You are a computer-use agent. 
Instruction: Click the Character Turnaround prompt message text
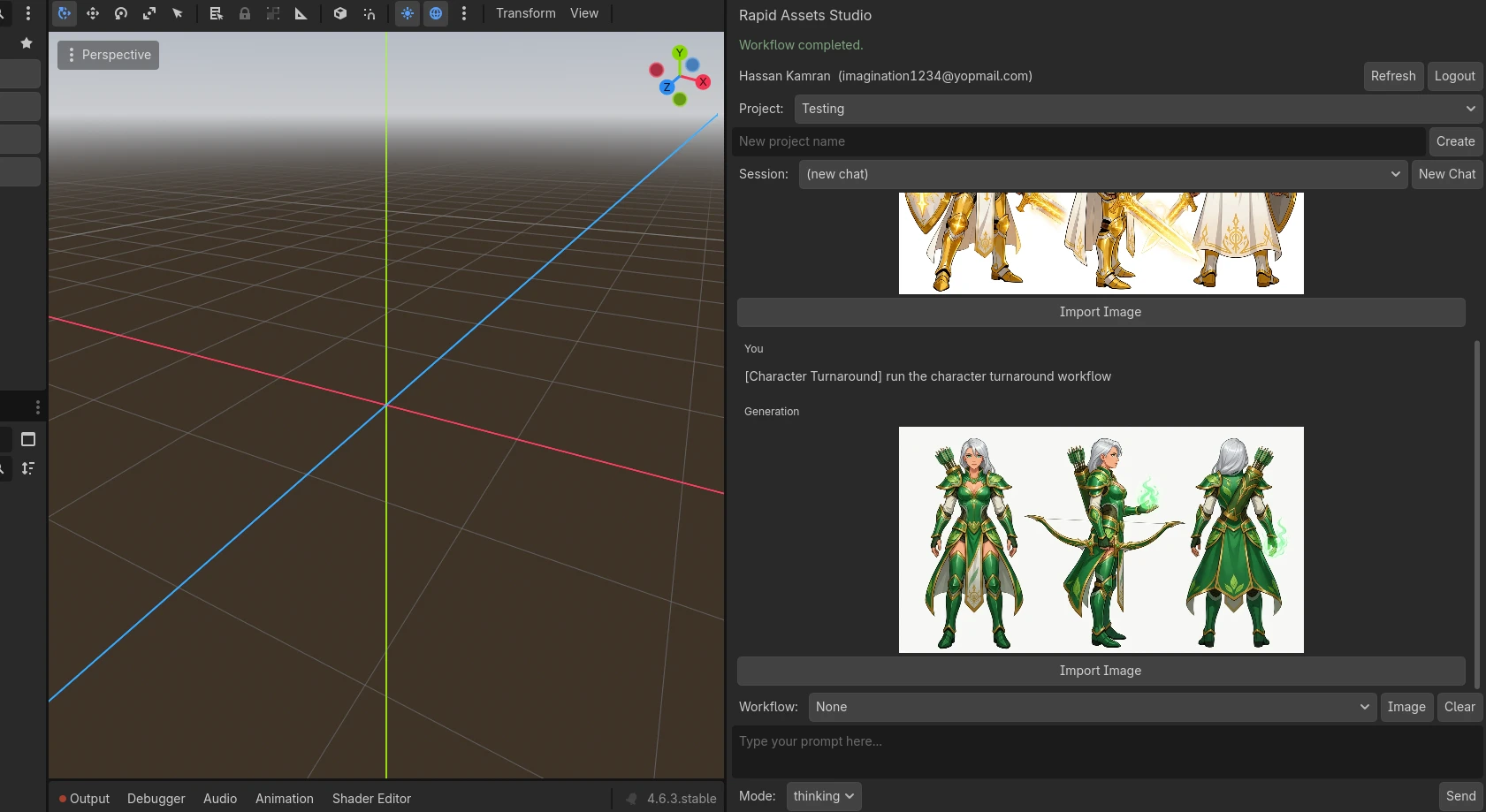928,376
